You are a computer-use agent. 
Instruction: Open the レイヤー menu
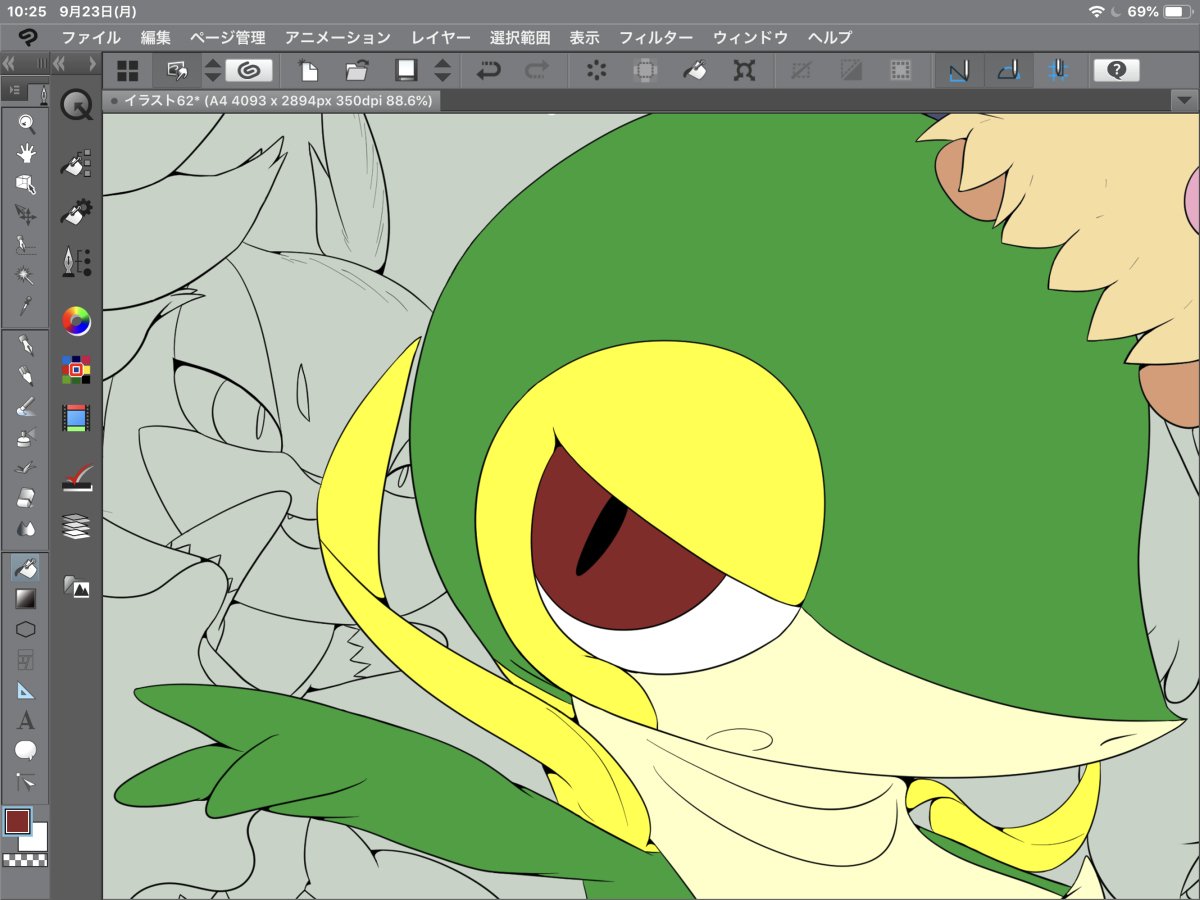click(x=441, y=38)
